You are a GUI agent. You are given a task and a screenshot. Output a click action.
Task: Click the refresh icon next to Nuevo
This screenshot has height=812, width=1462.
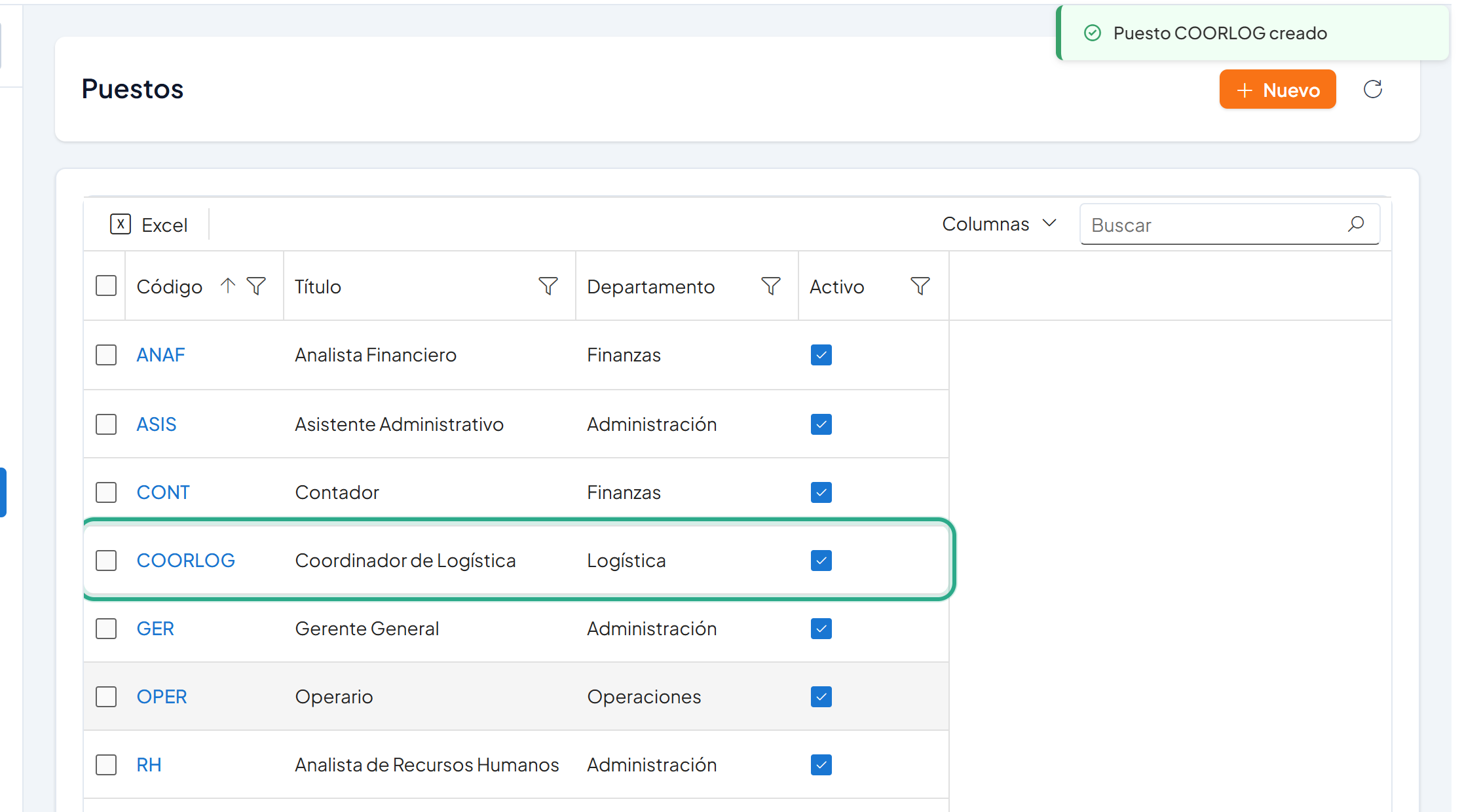pos(1373,89)
